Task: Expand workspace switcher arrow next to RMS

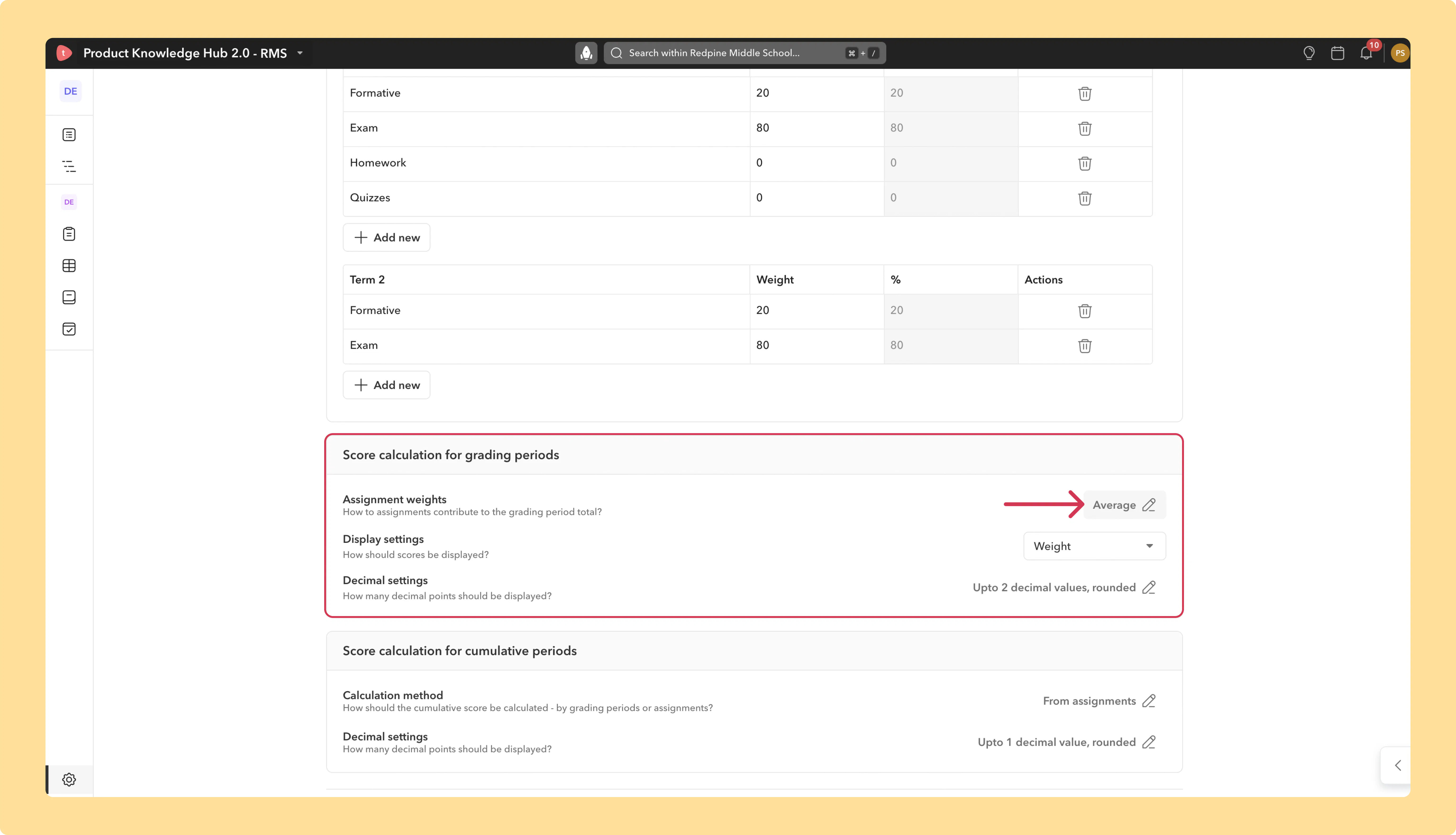Action: [300, 53]
